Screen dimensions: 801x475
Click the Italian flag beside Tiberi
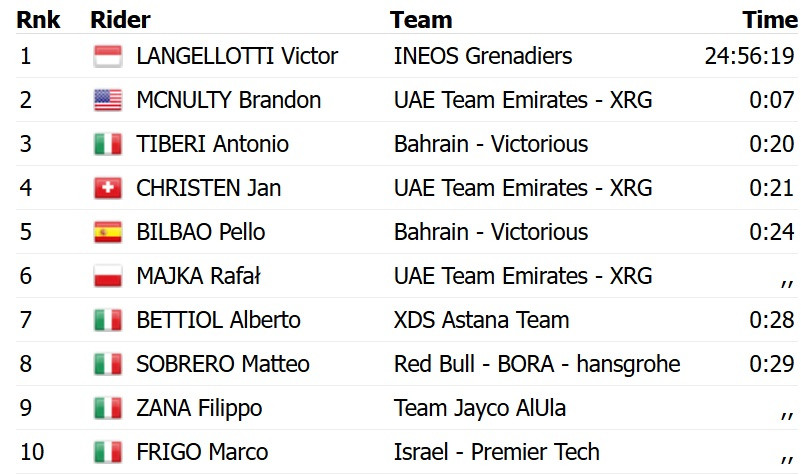pos(106,144)
